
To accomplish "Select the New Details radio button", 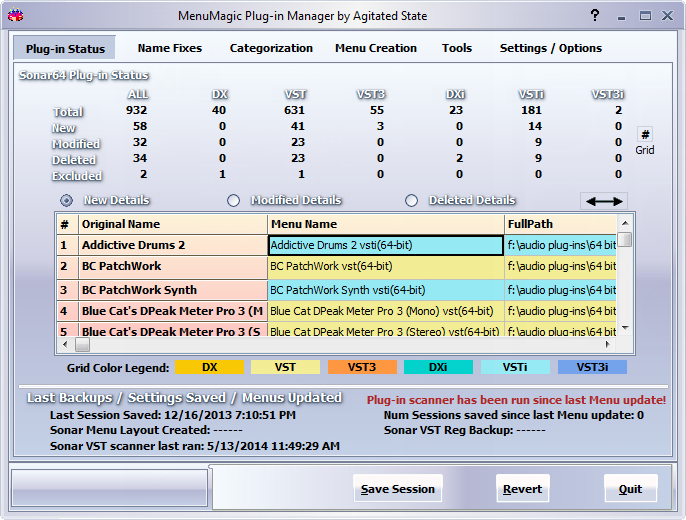I will pyautogui.click(x=66, y=200).
